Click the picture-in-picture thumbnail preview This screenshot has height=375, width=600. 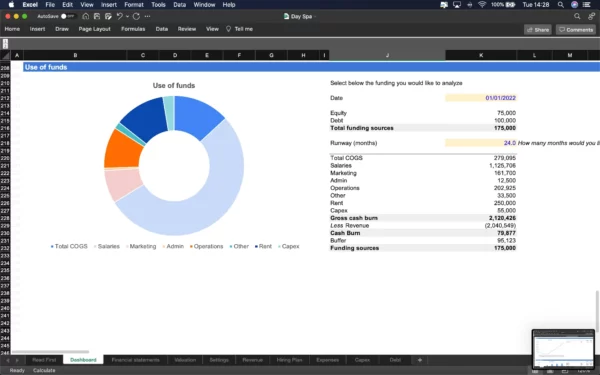(563, 349)
